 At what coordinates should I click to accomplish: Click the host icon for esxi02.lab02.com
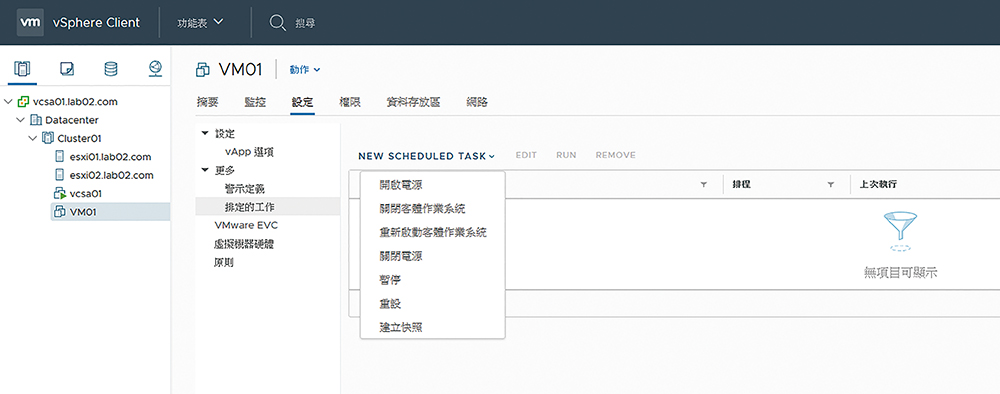click(59, 175)
